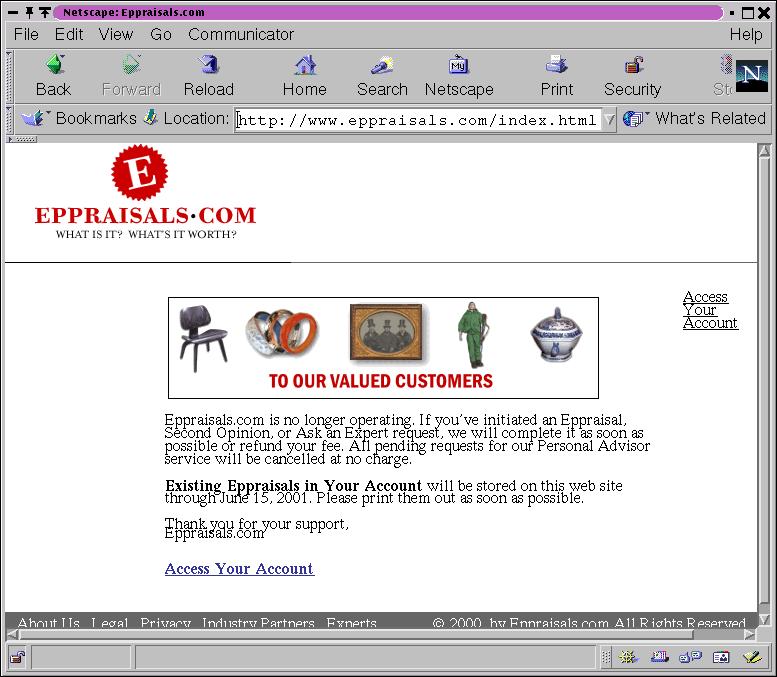Open Mail inbox from component bar

click(660, 658)
